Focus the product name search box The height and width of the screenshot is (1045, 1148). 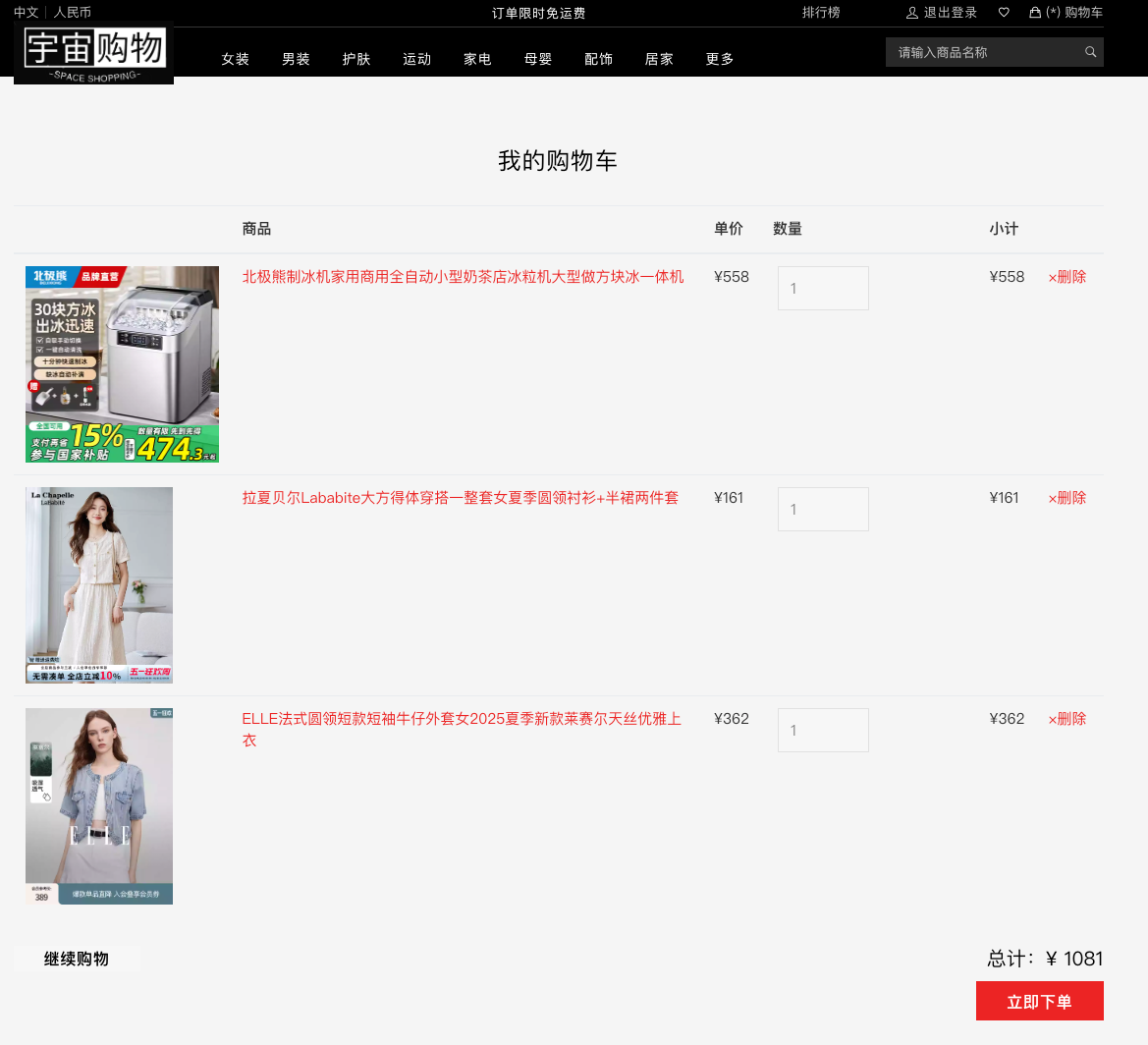[982, 52]
